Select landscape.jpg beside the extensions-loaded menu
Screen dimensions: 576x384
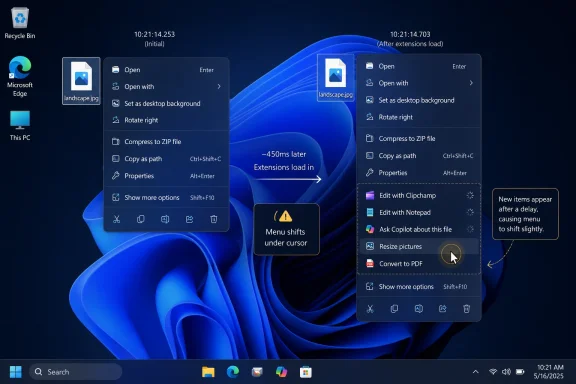tap(335, 78)
